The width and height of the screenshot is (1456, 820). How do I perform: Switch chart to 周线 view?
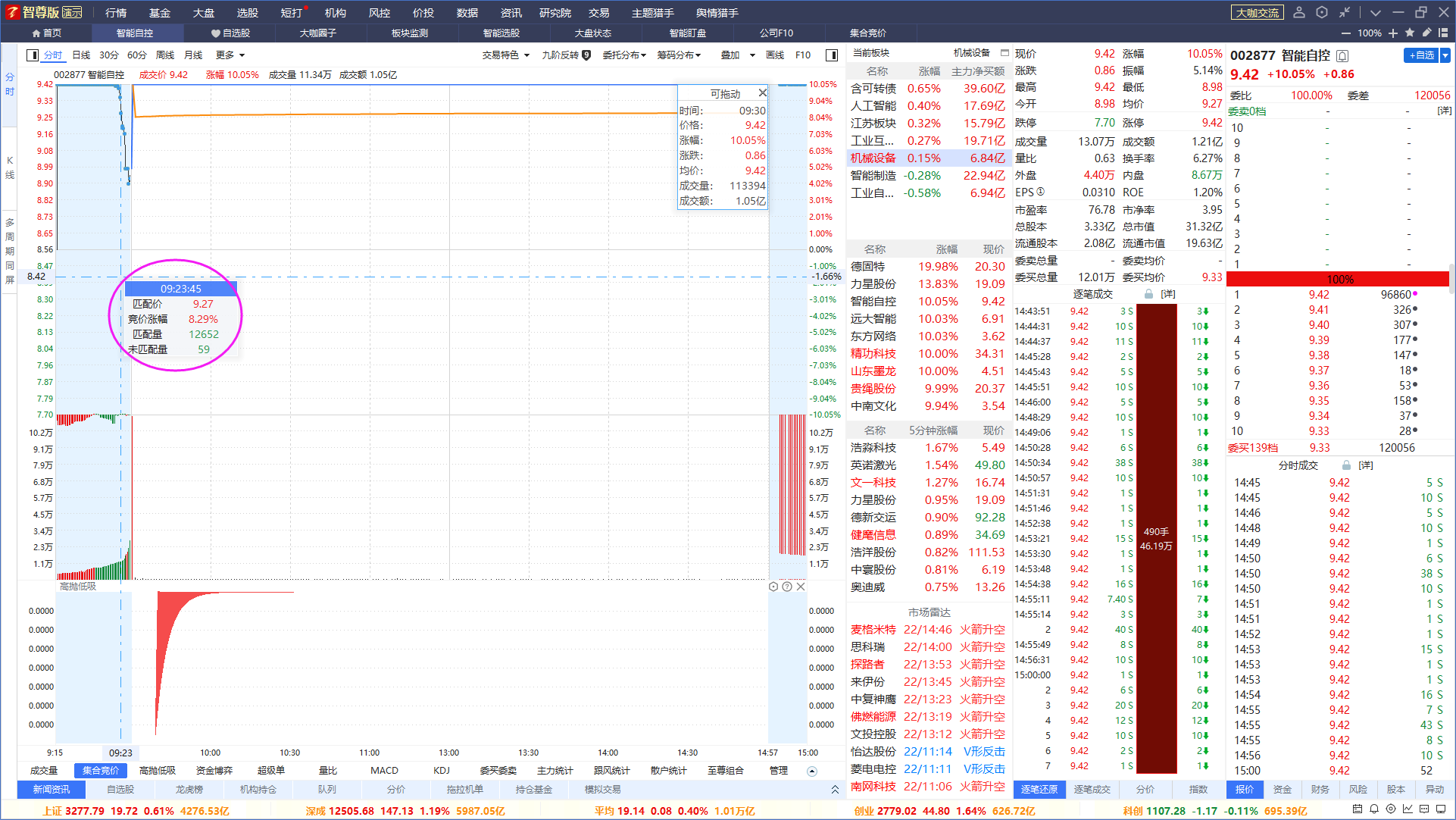pos(165,55)
